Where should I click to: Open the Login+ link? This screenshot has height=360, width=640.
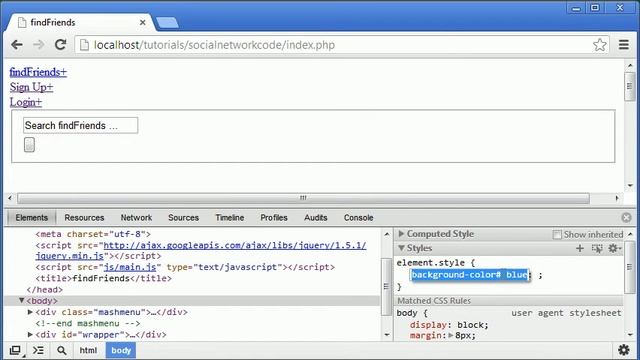(26, 102)
